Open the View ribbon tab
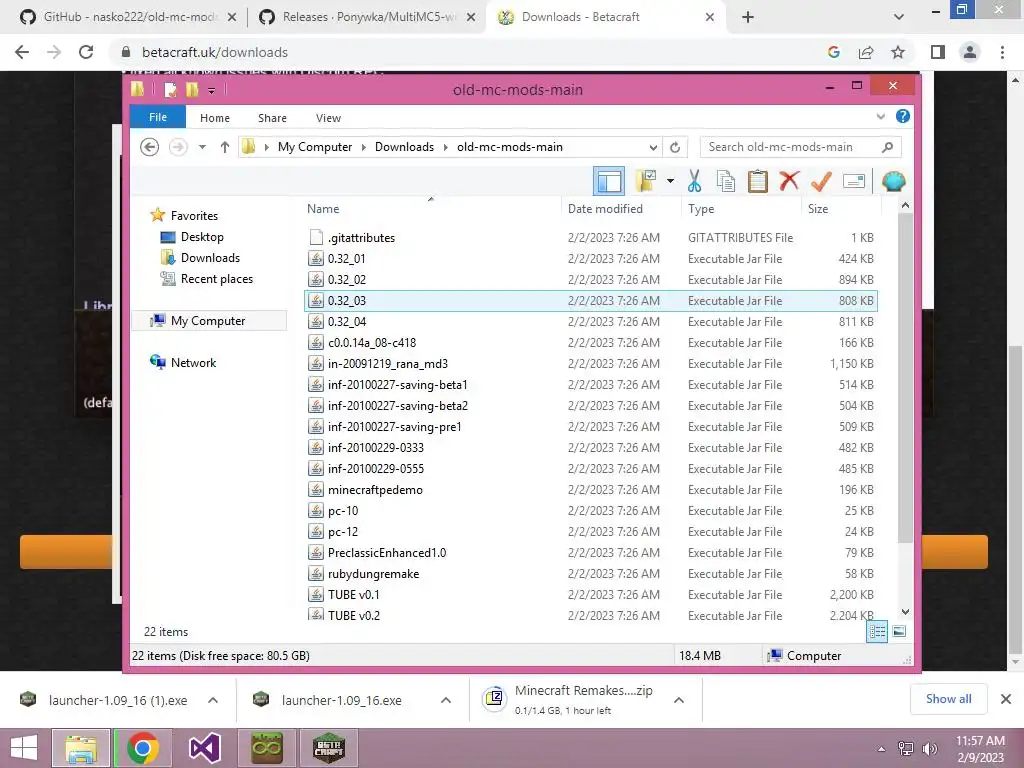 (328, 118)
